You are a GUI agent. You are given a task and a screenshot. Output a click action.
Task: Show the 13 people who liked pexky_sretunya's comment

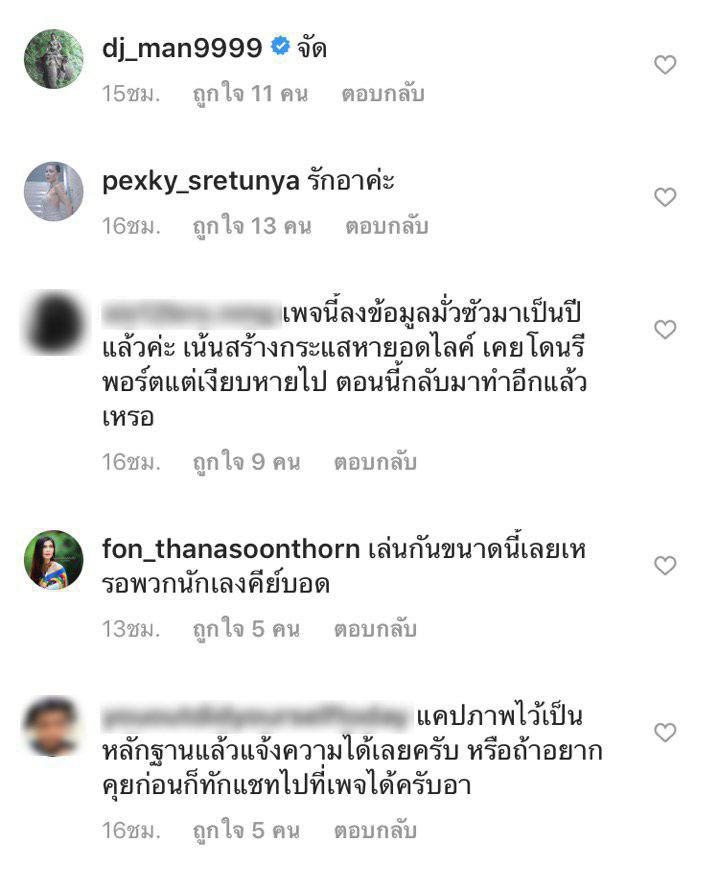click(x=252, y=226)
